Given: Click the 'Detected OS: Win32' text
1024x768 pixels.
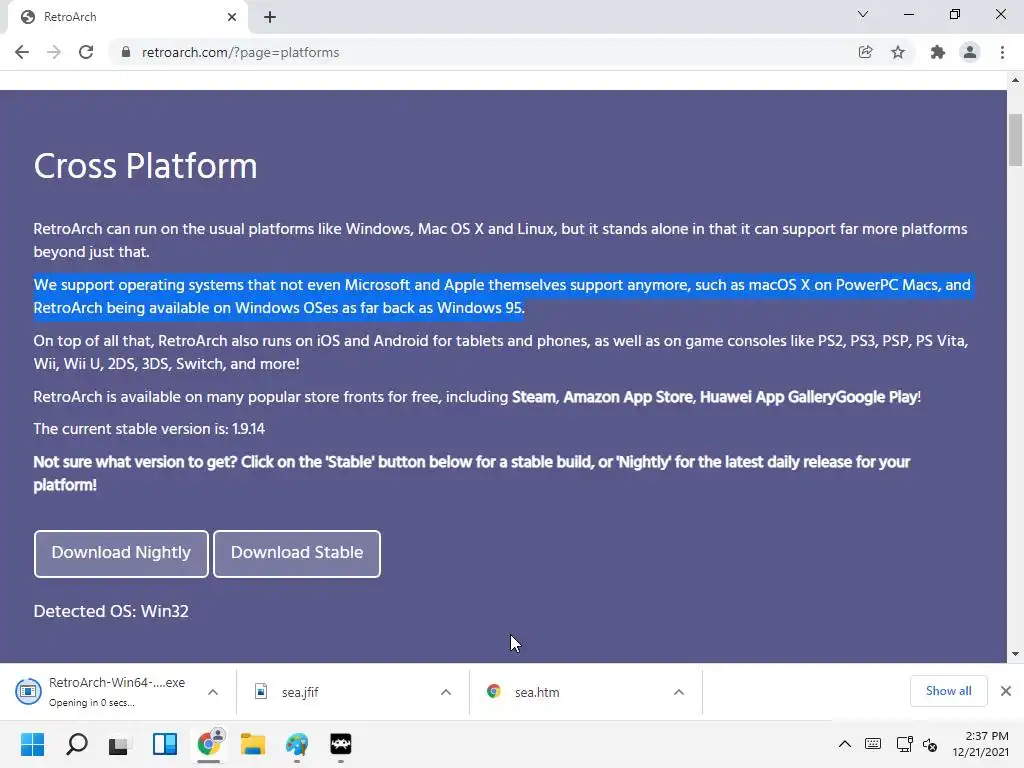Looking at the screenshot, I should [x=111, y=611].
